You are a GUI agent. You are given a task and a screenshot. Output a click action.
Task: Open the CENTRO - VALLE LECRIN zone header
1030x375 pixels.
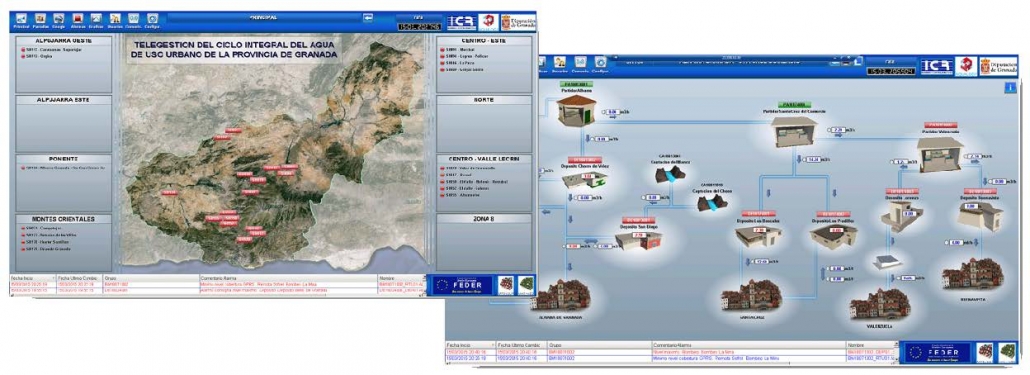click(484, 159)
